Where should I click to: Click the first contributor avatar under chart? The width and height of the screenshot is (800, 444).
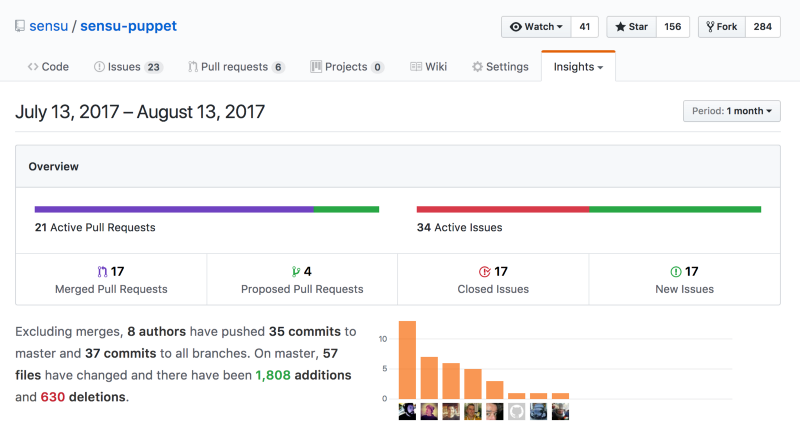pos(407,411)
